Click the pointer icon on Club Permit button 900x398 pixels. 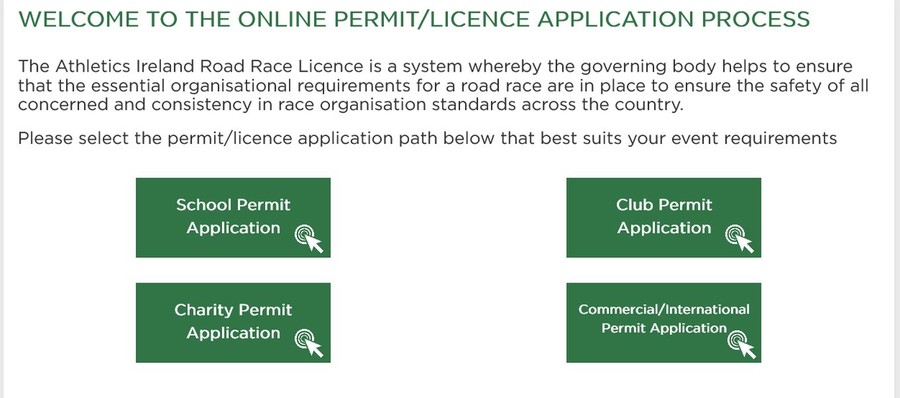[739, 238]
